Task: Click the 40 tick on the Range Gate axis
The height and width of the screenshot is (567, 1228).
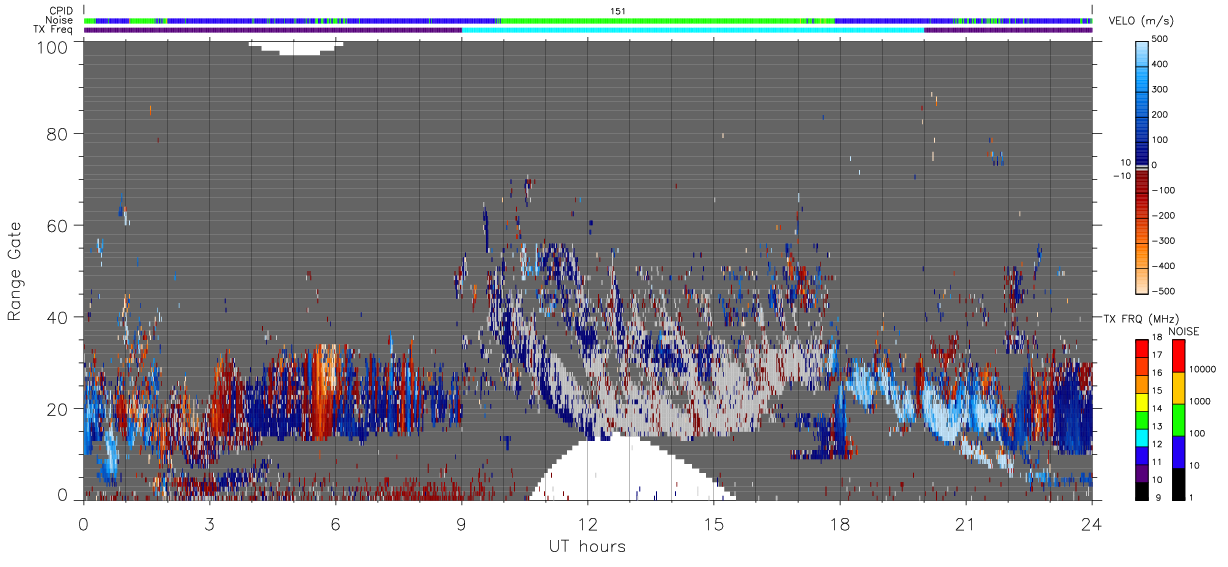Action: (x=58, y=317)
